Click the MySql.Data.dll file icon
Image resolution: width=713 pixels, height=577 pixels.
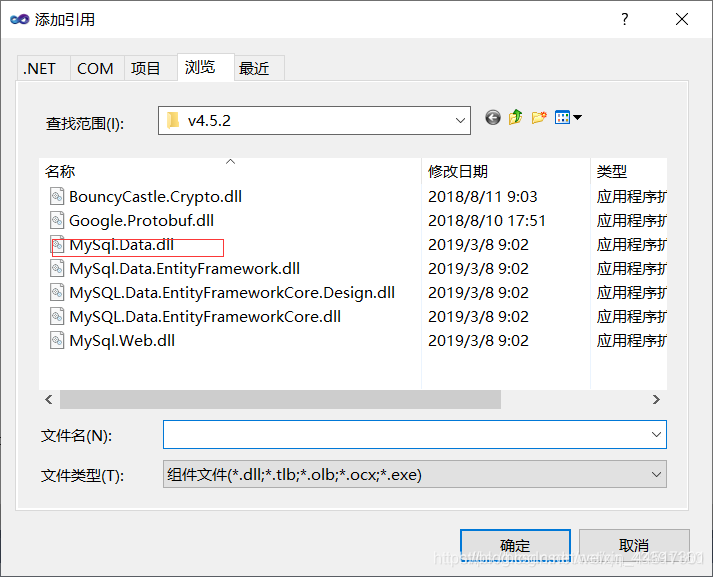[57, 245]
